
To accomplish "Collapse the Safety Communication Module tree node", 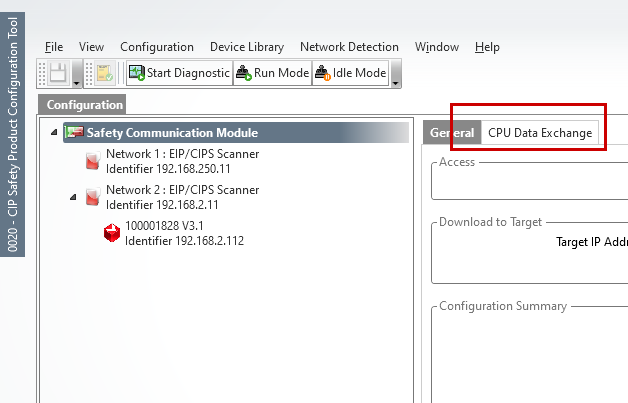I will (x=54, y=132).
